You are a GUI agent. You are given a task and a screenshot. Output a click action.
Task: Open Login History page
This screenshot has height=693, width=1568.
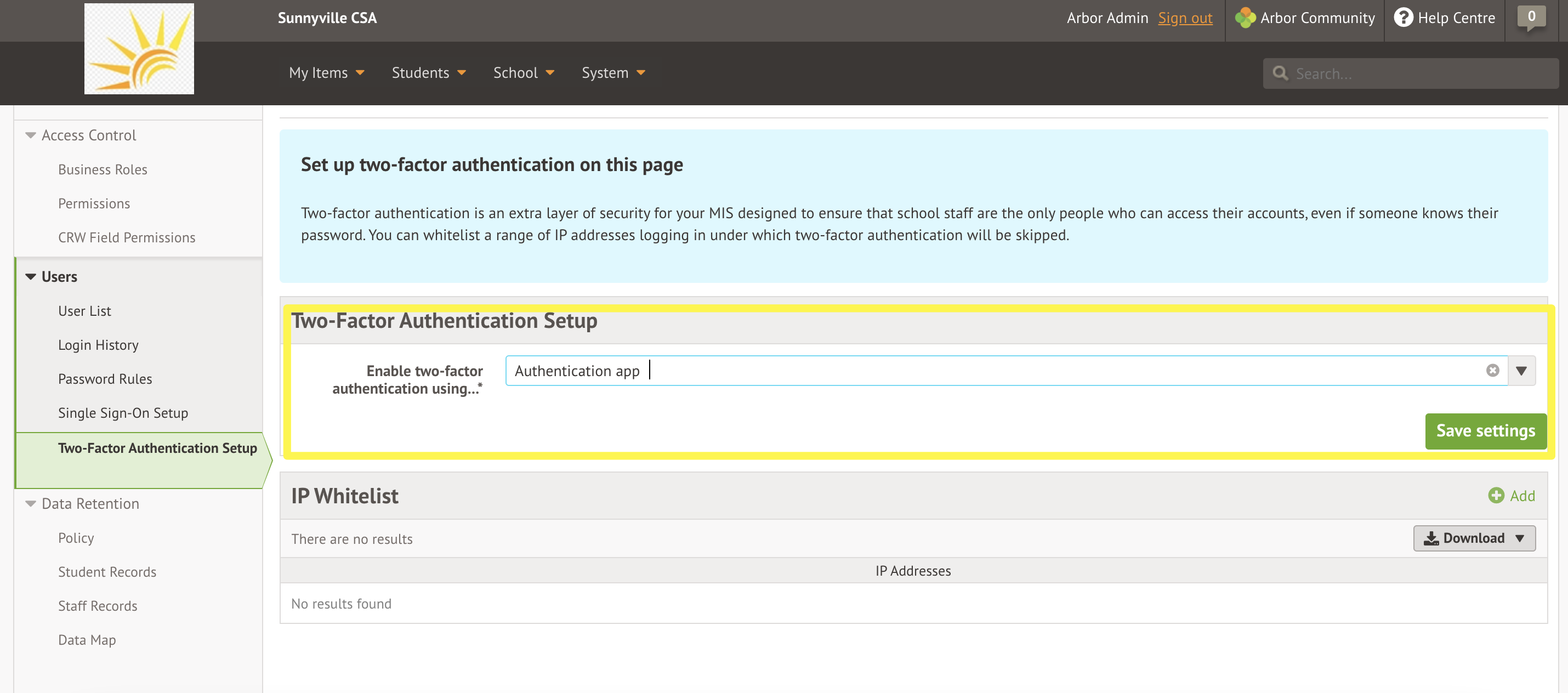pyautogui.click(x=98, y=345)
